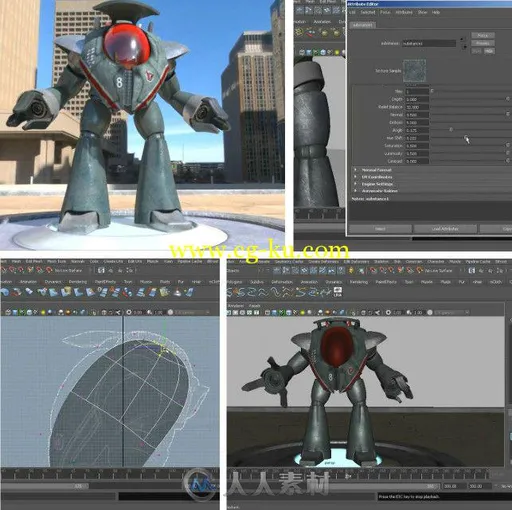Click isolate select icon in robot viewport toolbar
This screenshot has width=512, height=510.
353,313
